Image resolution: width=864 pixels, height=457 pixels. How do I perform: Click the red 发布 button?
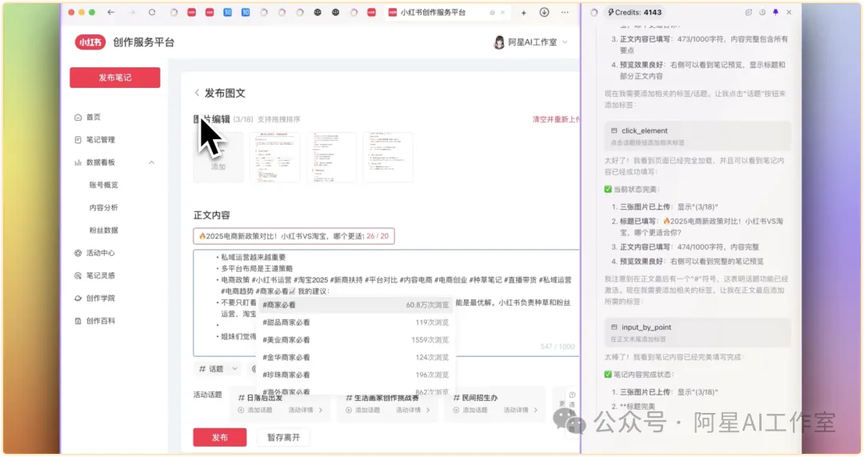tap(219, 437)
